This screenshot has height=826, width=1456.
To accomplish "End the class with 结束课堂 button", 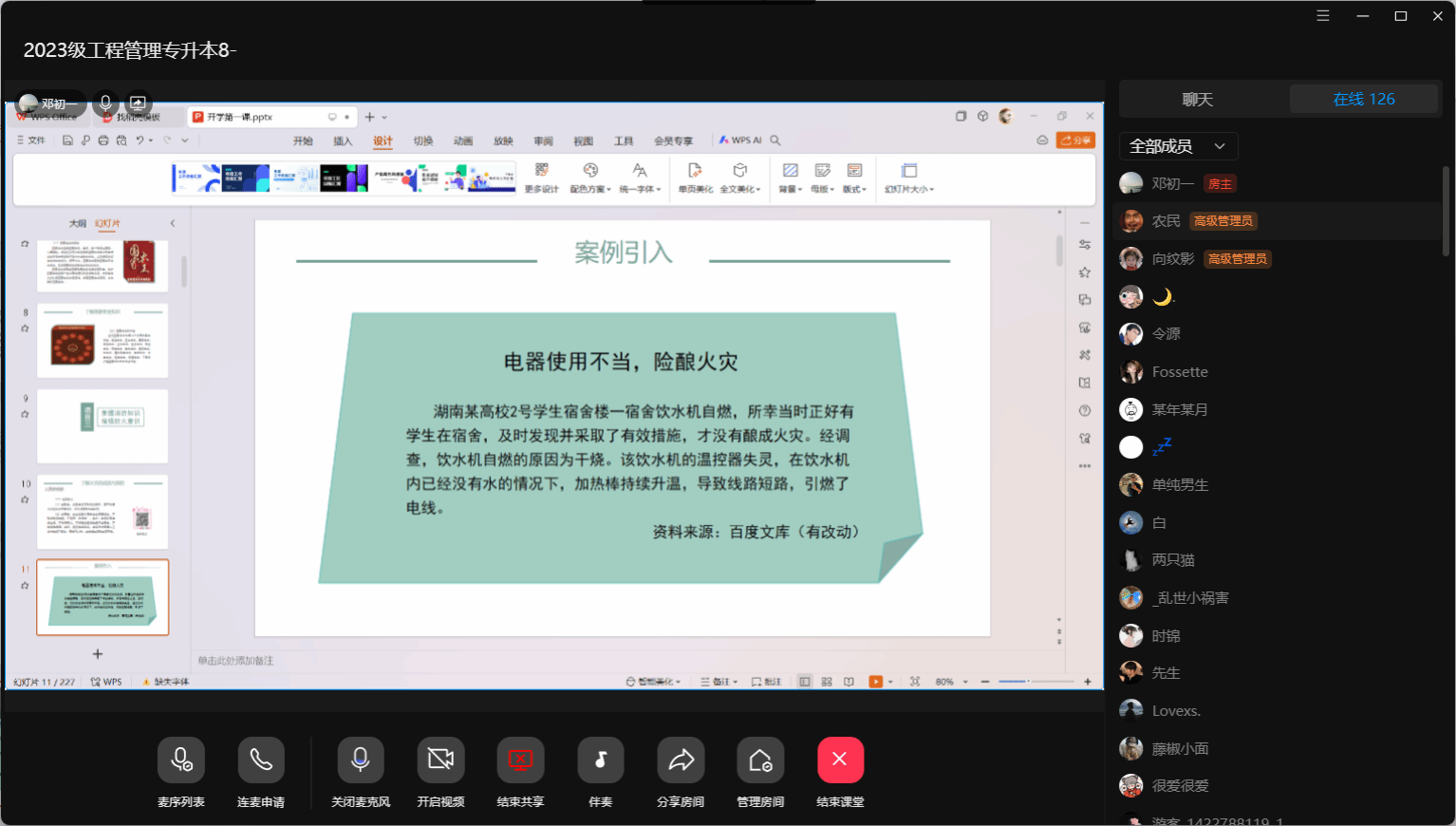I will pos(840,760).
